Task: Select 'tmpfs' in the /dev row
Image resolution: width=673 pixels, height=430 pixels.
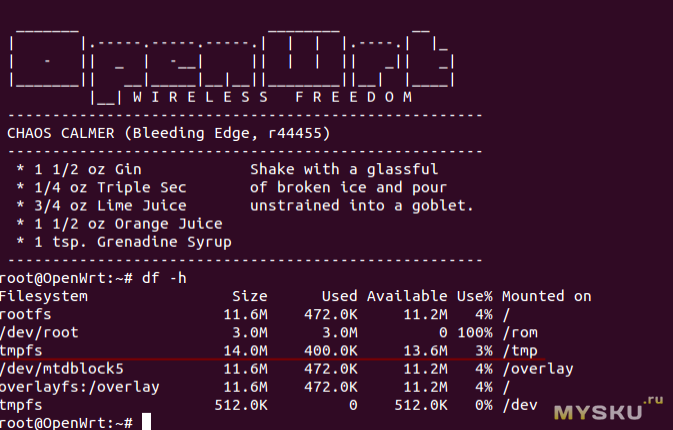Action: (21, 405)
